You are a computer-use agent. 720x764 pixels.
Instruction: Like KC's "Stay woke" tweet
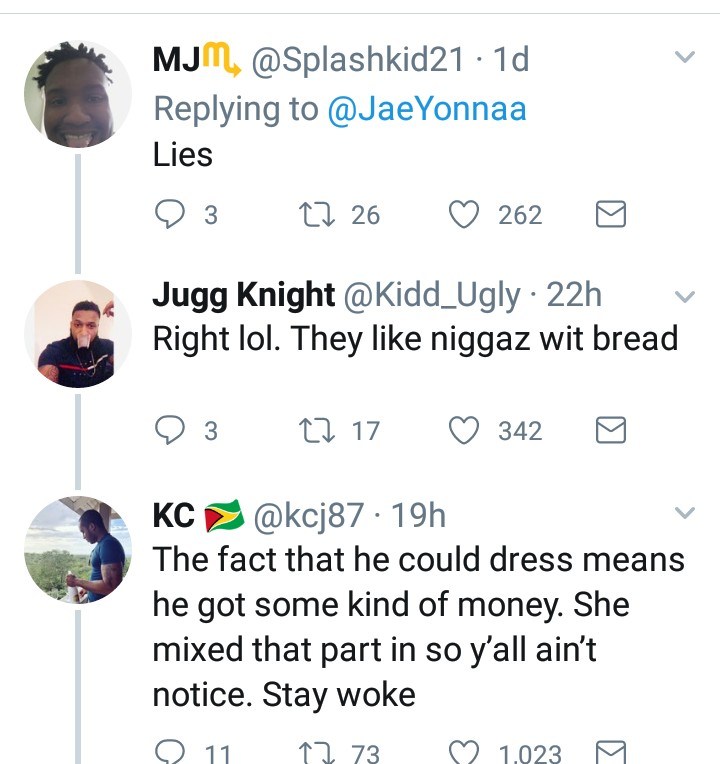click(x=464, y=752)
